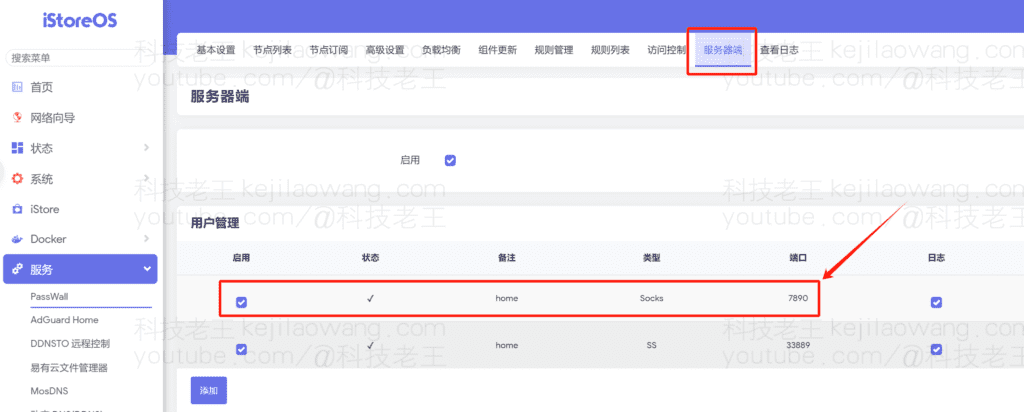
Task: Open 网络向导 via its compass icon
Action: [17, 118]
